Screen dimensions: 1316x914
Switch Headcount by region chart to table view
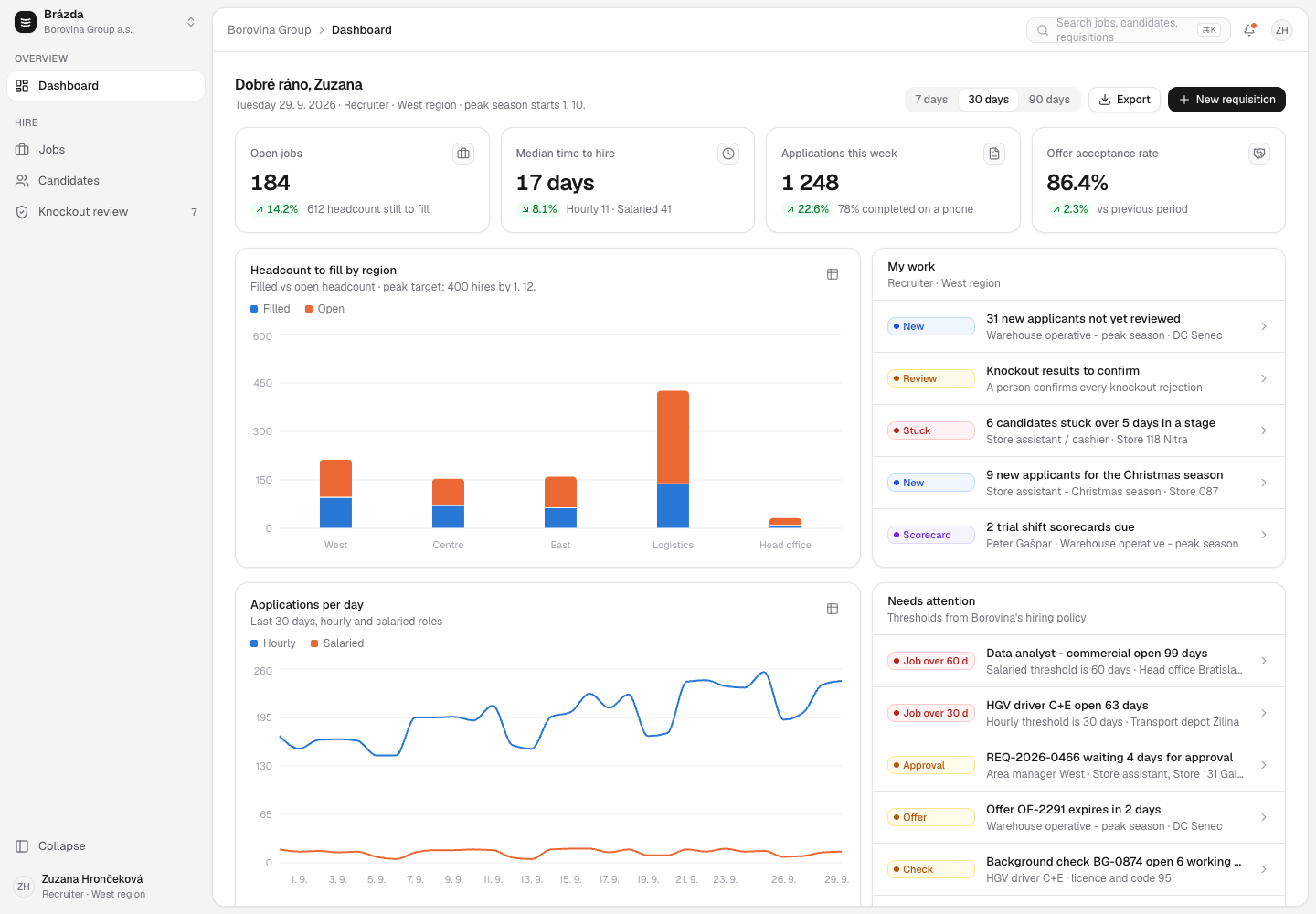(x=833, y=274)
